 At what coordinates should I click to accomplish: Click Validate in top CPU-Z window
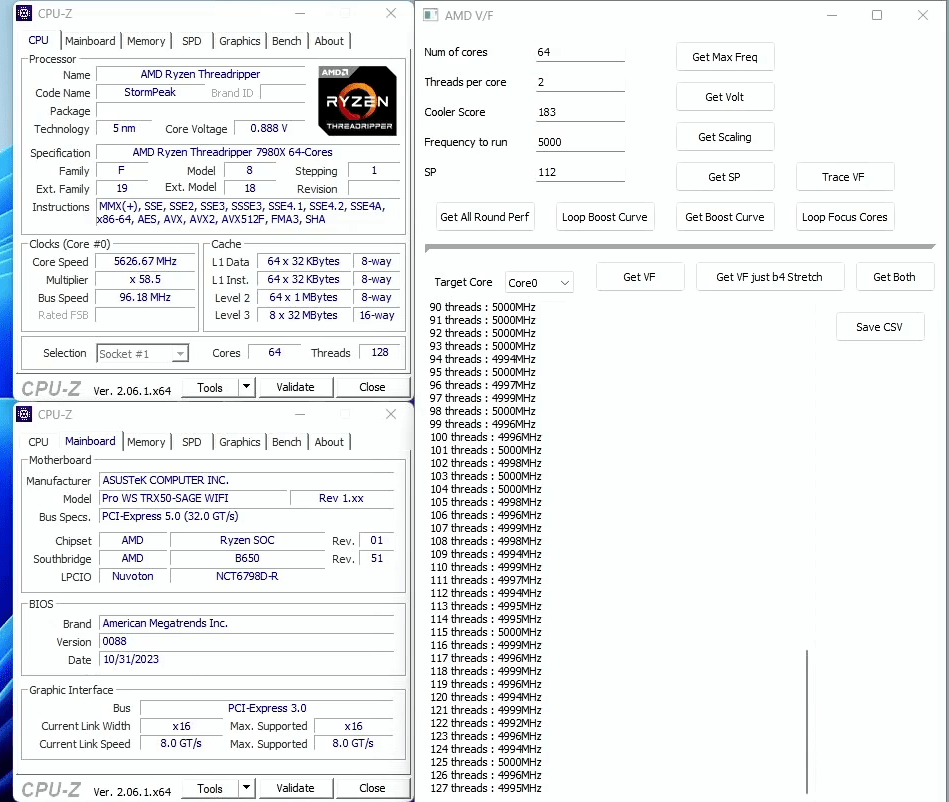(x=295, y=387)
